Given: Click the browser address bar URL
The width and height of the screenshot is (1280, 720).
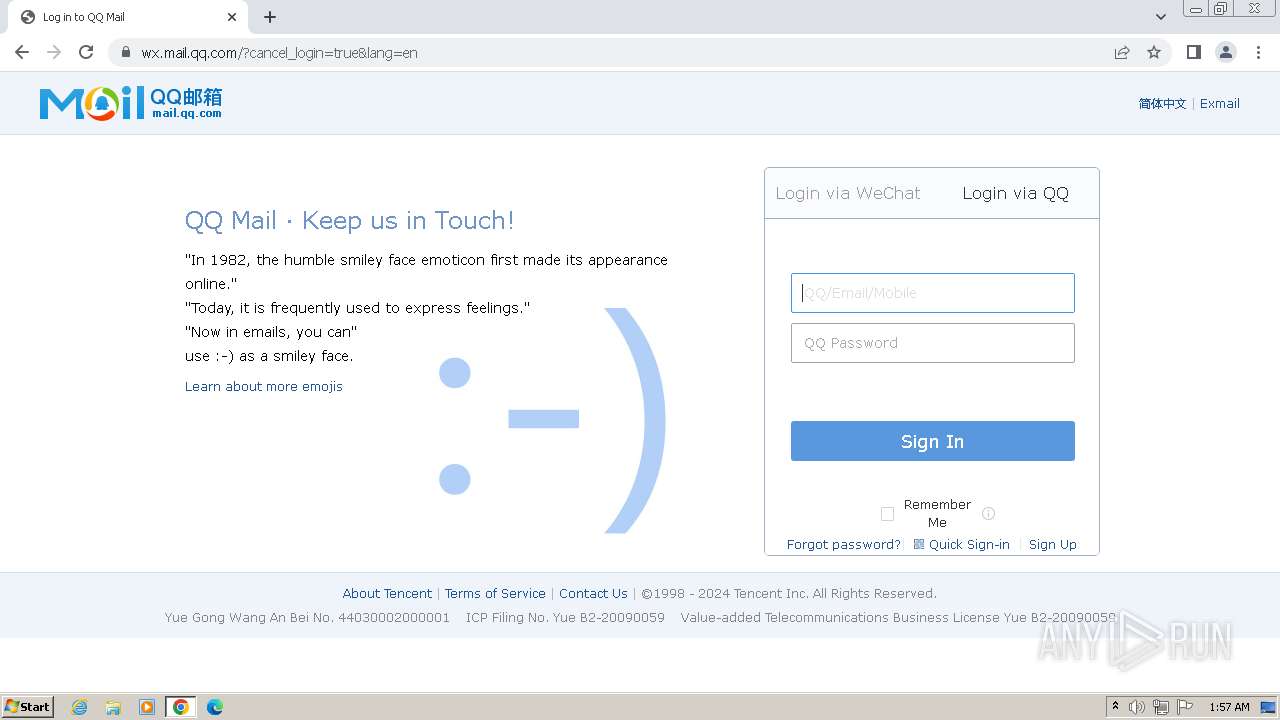Looking at the screenshot, I should 279,52.
